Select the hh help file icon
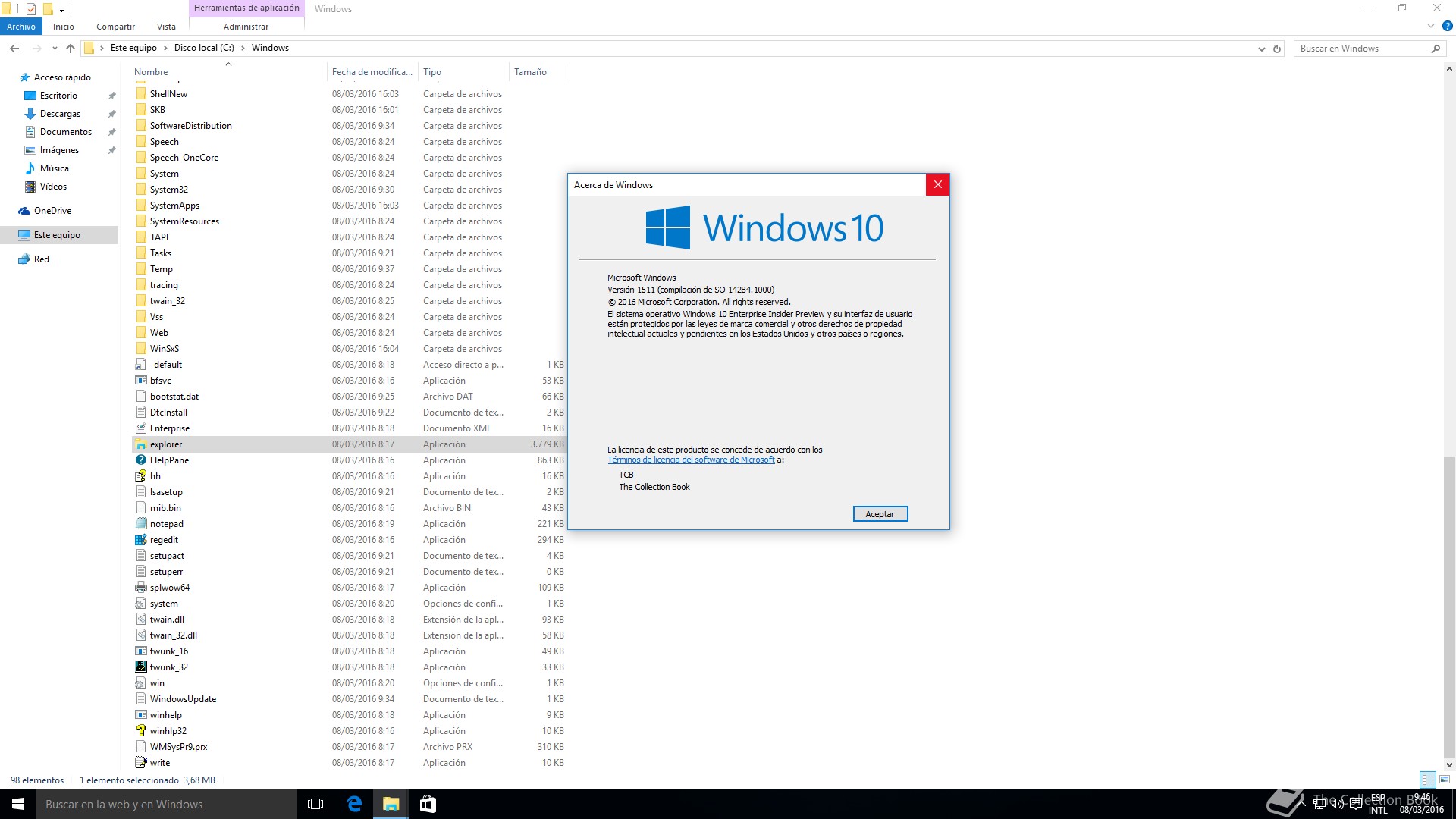The image size is (1456, 819). (x=141, y=476)
